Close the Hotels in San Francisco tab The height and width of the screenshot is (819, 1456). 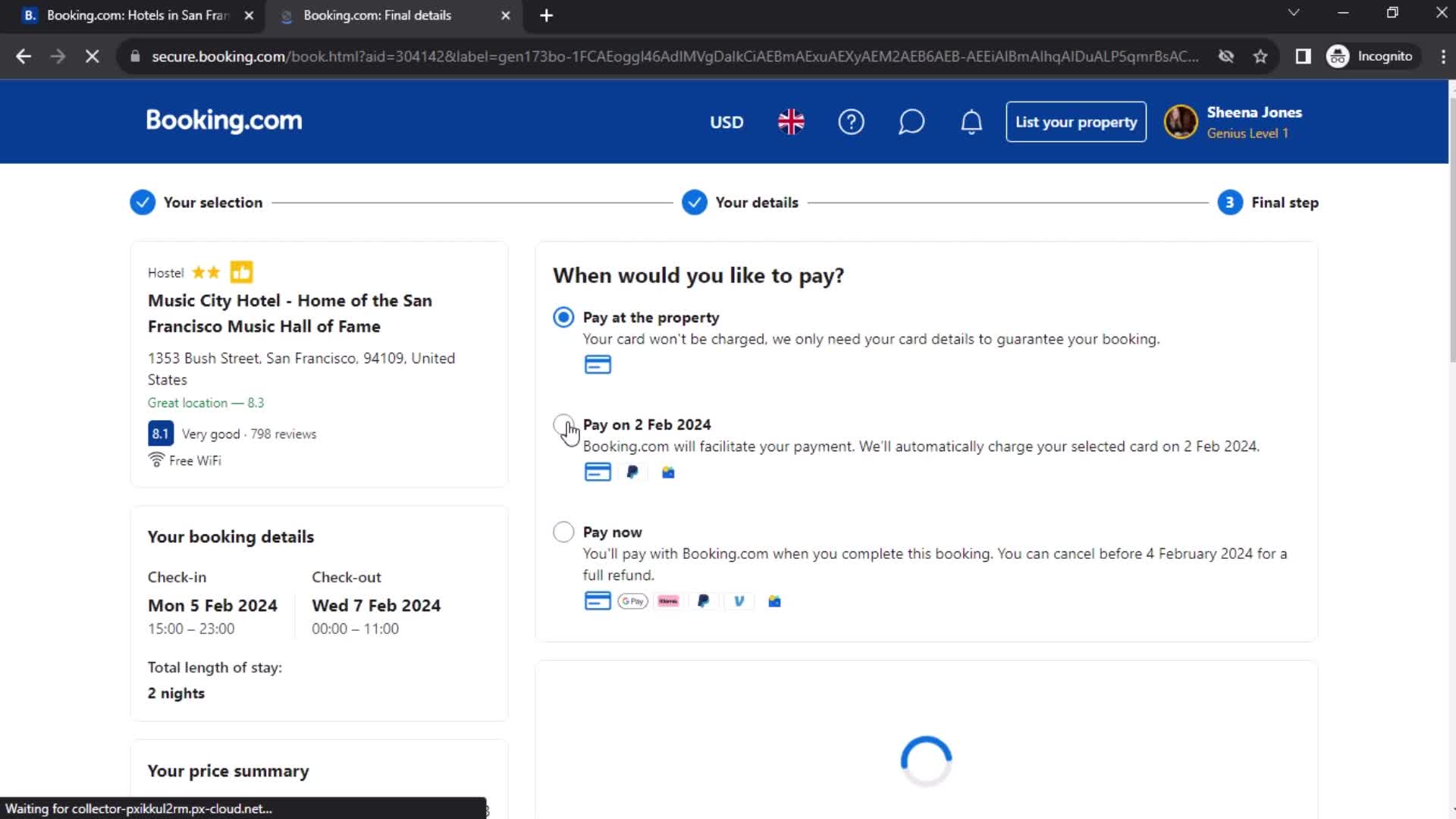(249, 15)
